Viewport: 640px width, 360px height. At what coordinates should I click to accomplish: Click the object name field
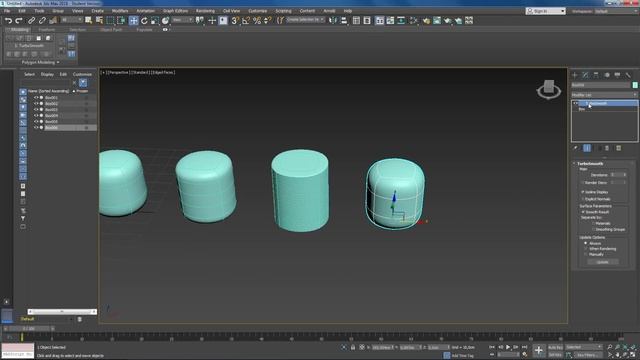point(601,85)
